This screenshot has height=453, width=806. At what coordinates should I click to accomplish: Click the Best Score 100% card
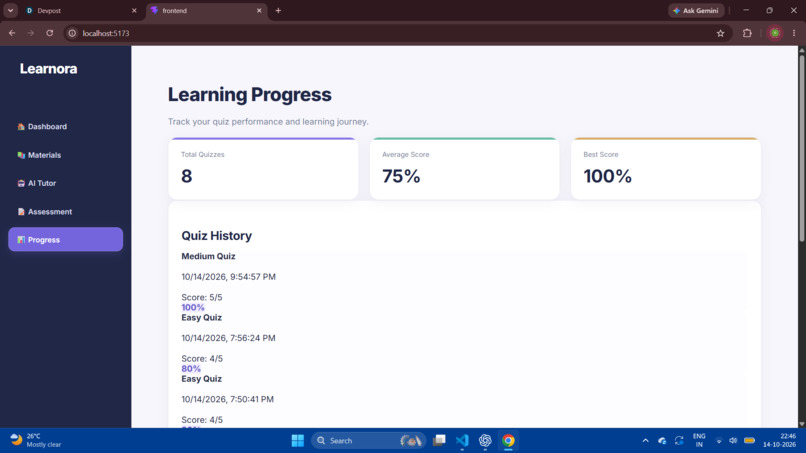pyautogui.click(x=666, y=168)
